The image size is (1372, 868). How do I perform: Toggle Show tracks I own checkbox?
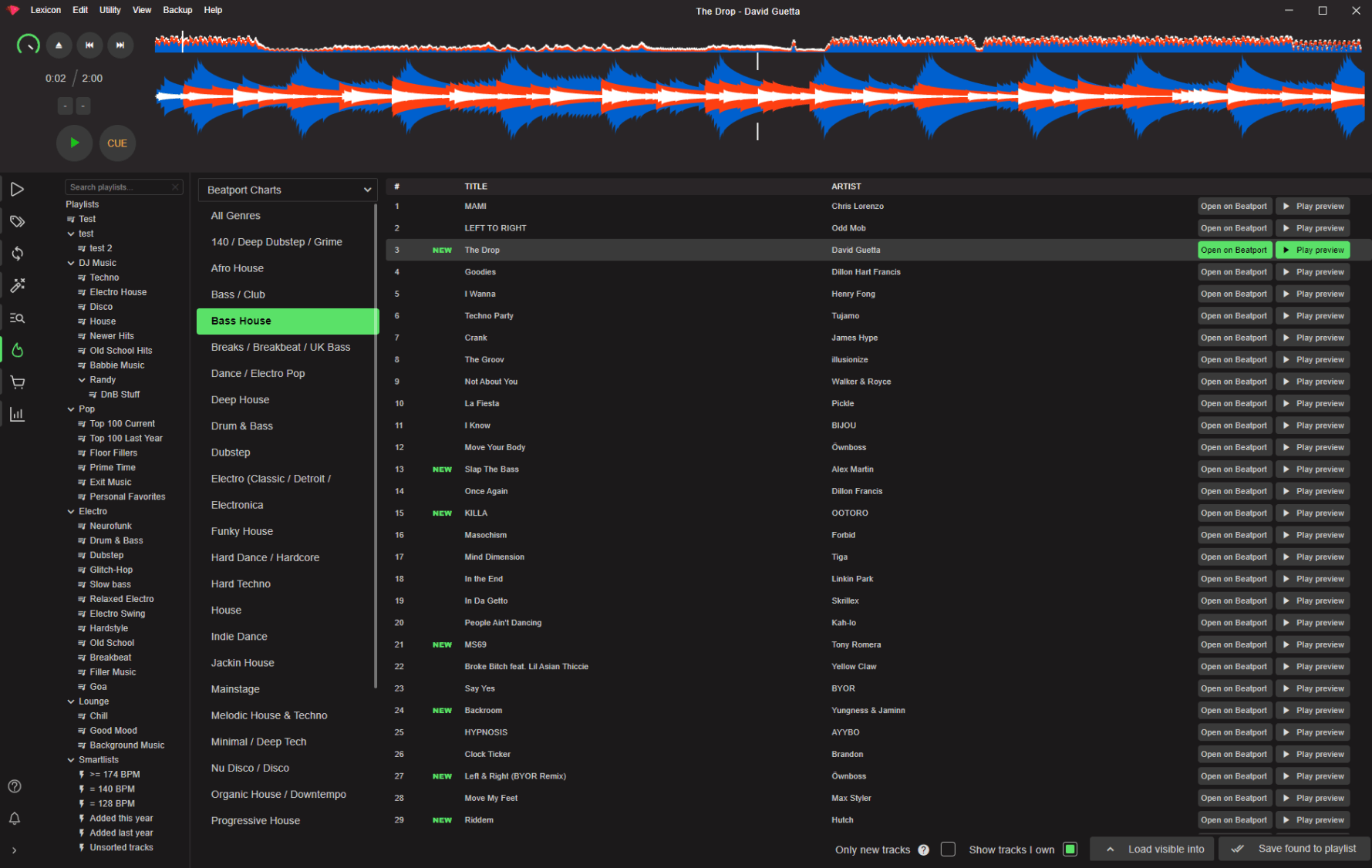click(x=1070, y=849)
